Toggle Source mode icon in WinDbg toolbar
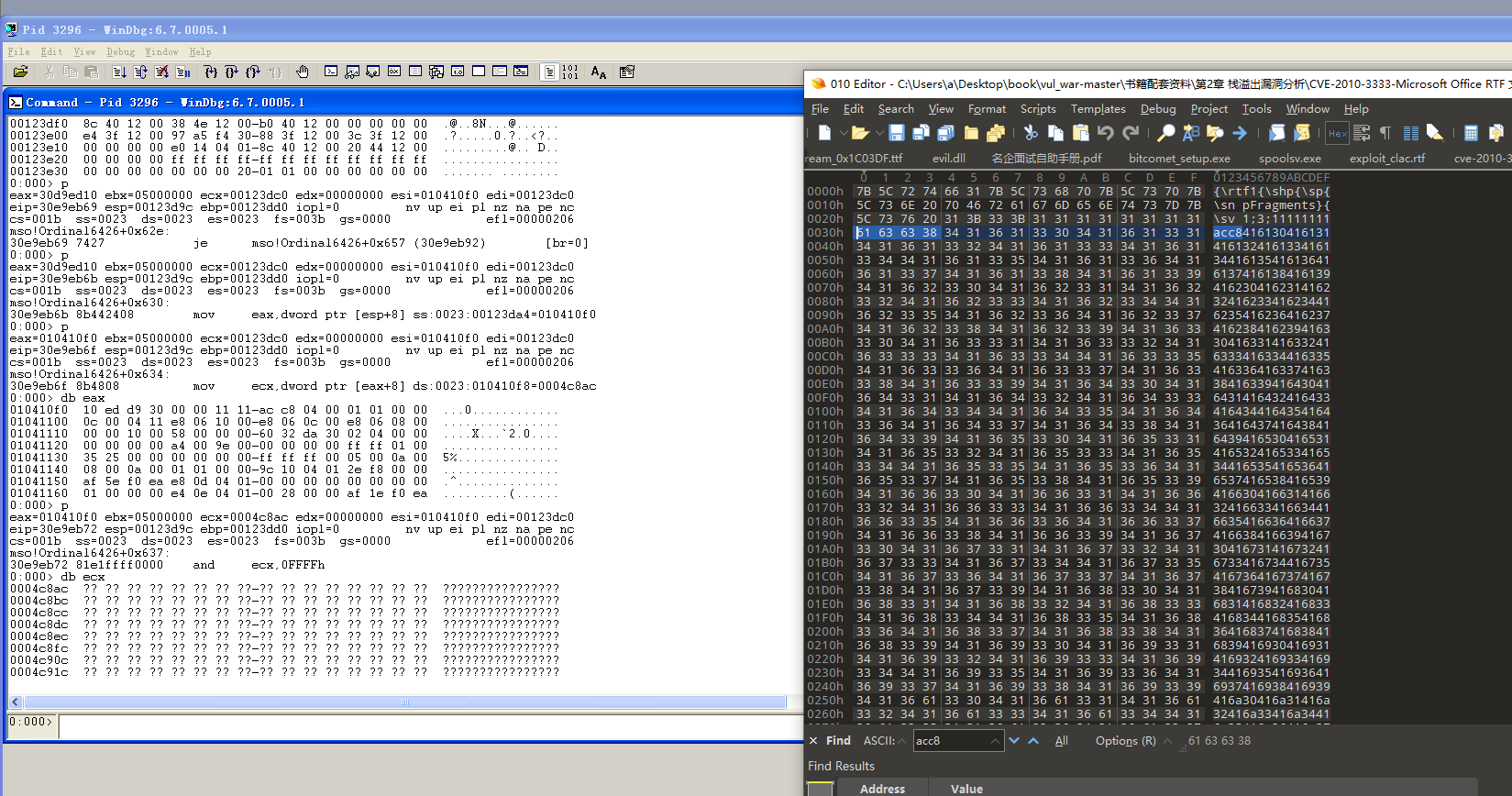 [x=549, y=72]
